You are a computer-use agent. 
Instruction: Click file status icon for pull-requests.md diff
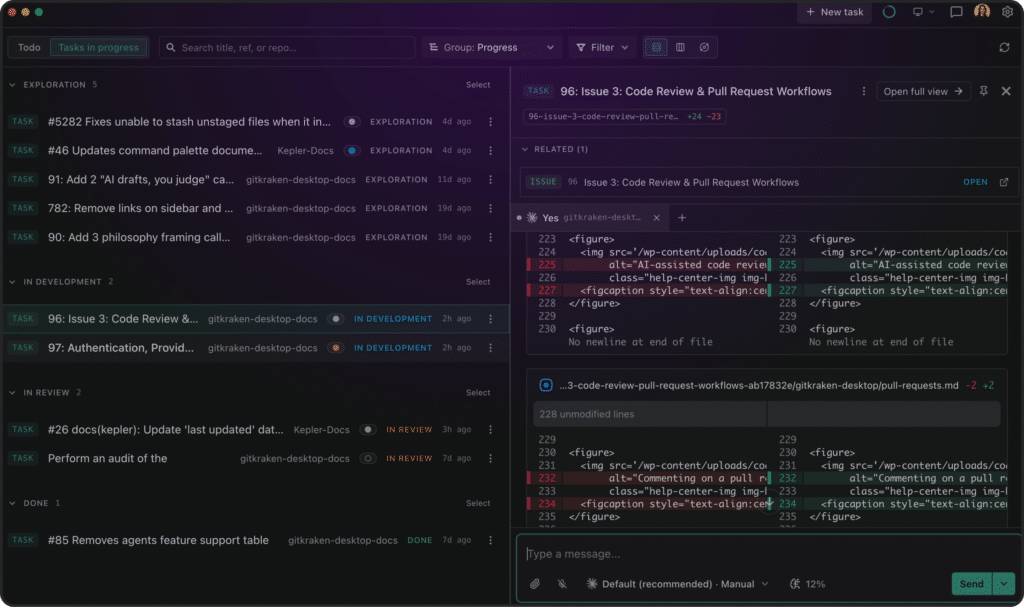(546, 385)
